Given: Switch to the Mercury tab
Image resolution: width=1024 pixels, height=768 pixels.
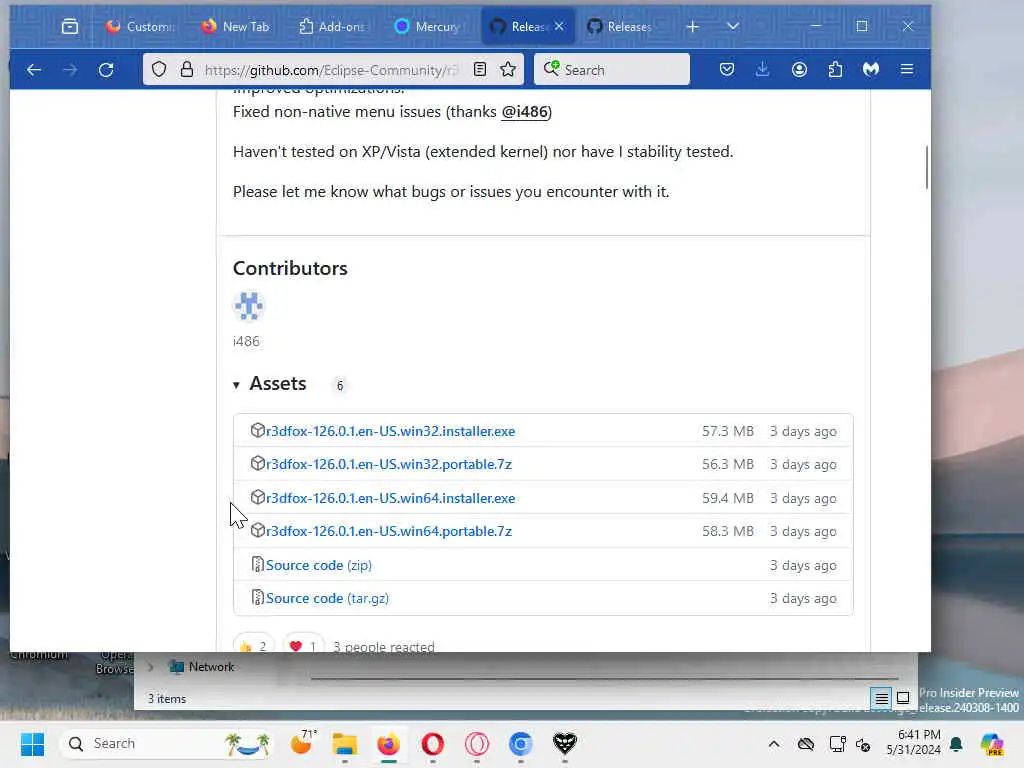Looking at the screenshot, I should click(x=428, y=26).
